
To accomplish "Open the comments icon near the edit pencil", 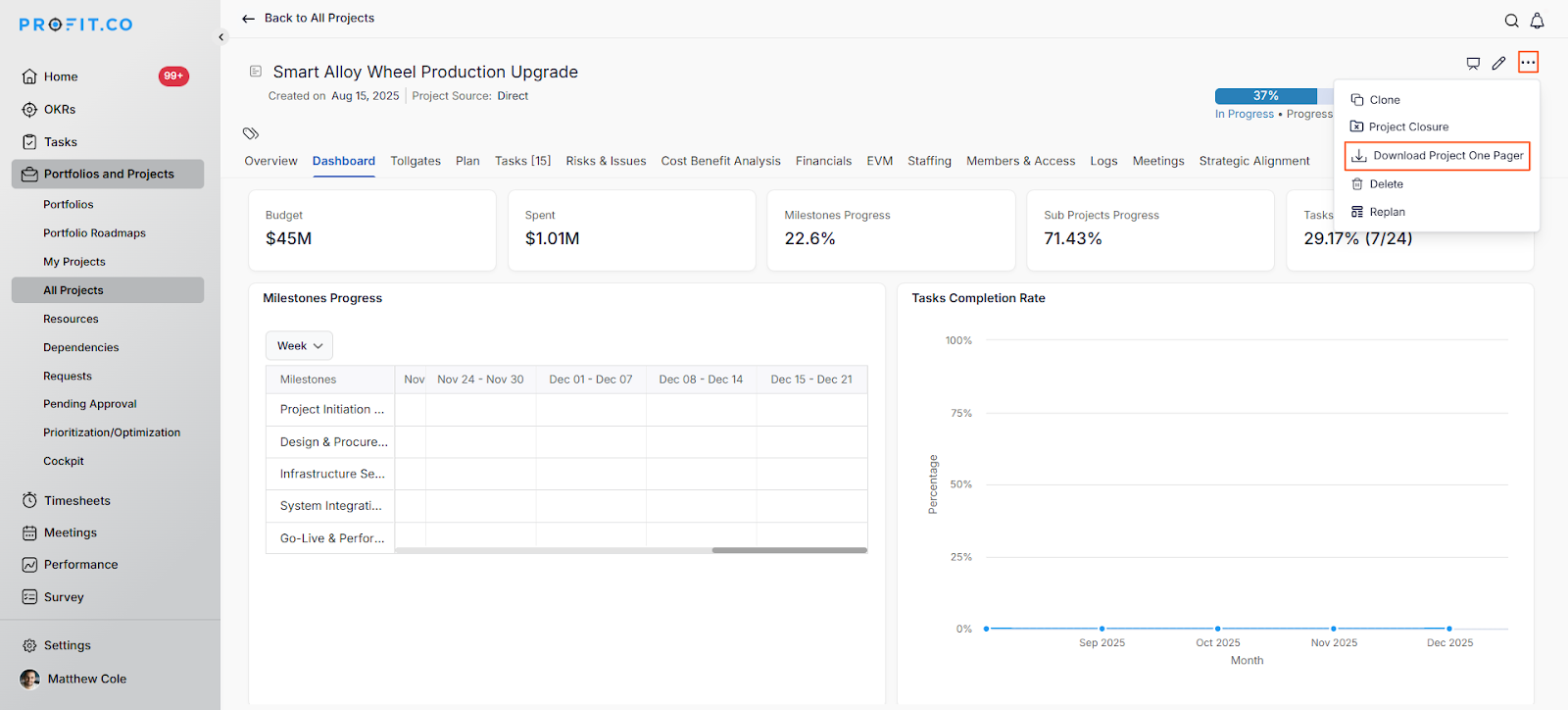I will 1473,63.
